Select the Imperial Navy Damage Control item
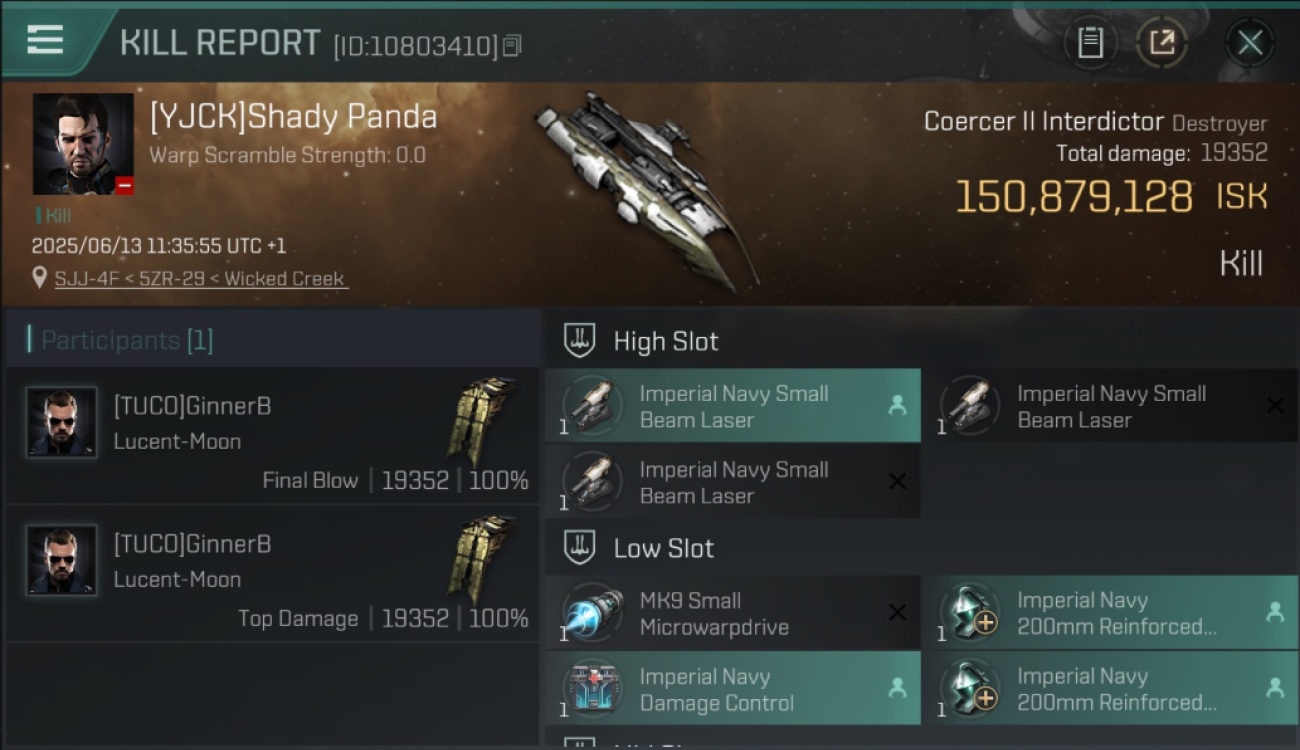This screenshot has height=750, width=1300. click(733, 689)
